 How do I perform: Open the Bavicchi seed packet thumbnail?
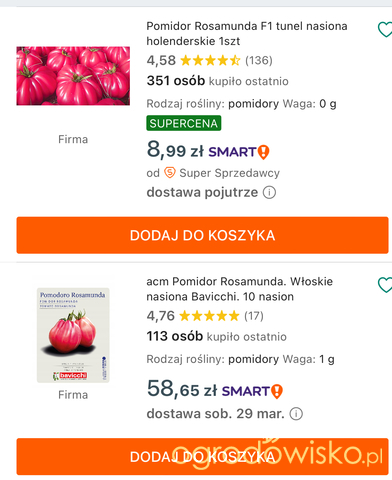click(73, 335)
